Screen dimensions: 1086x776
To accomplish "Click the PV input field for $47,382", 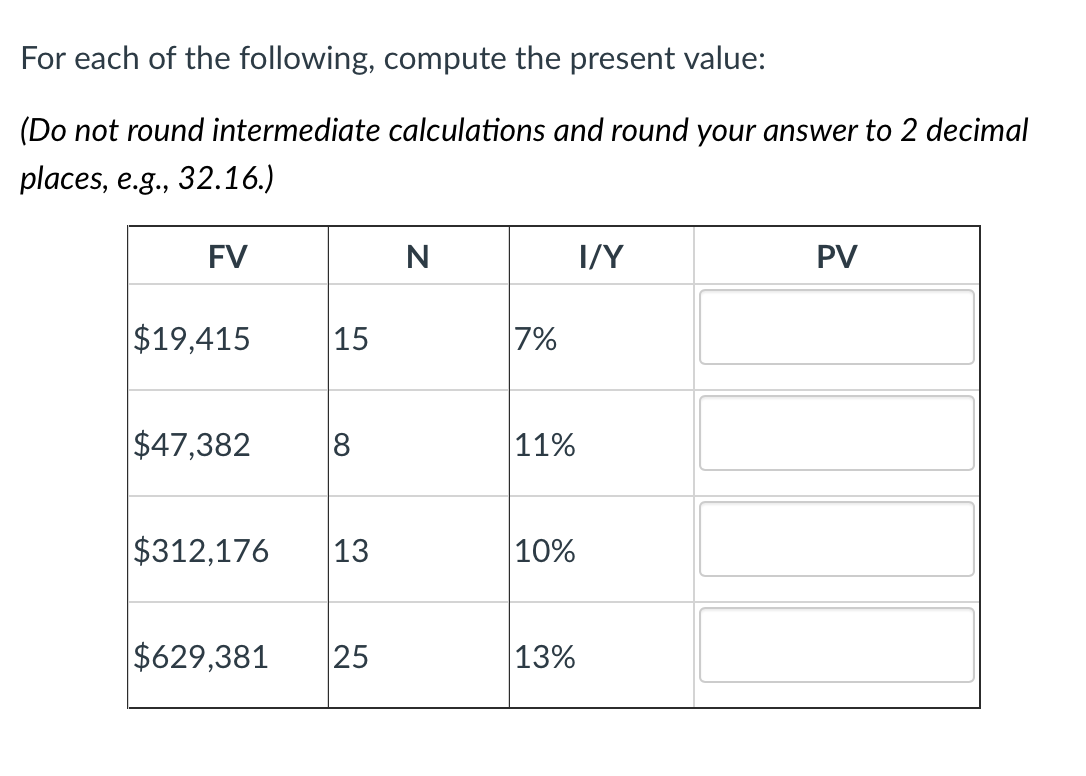I will pyautogui.click(x=838, y=433).
